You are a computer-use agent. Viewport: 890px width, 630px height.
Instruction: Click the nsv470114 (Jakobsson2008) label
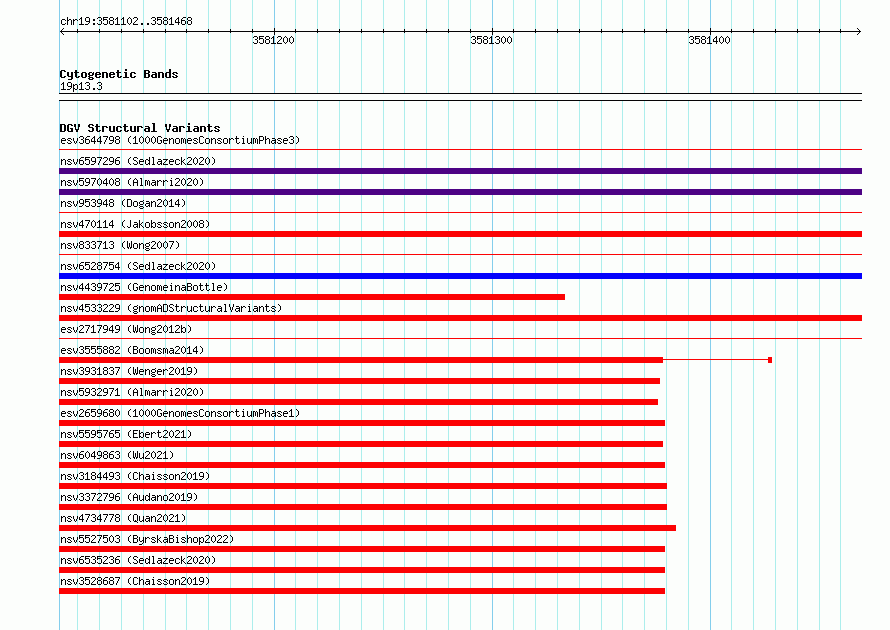click(x=135, y=224)
